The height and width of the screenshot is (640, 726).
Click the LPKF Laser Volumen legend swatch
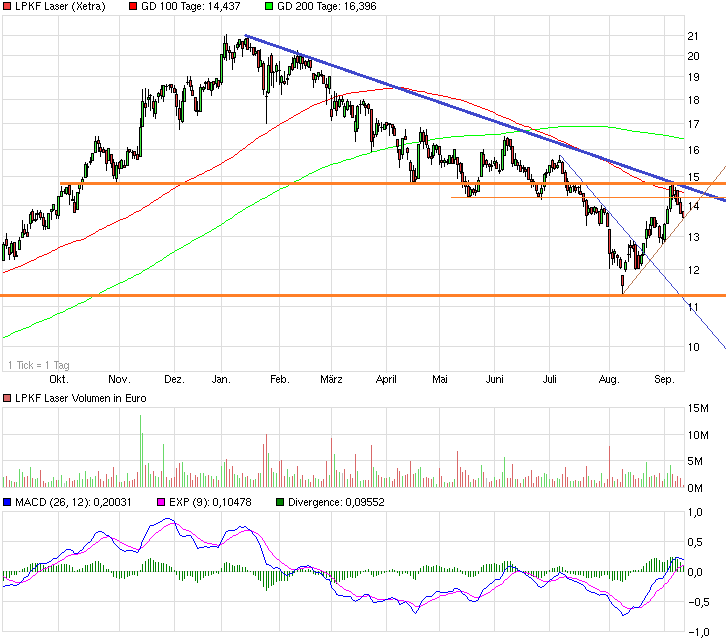tap(7, 398)
